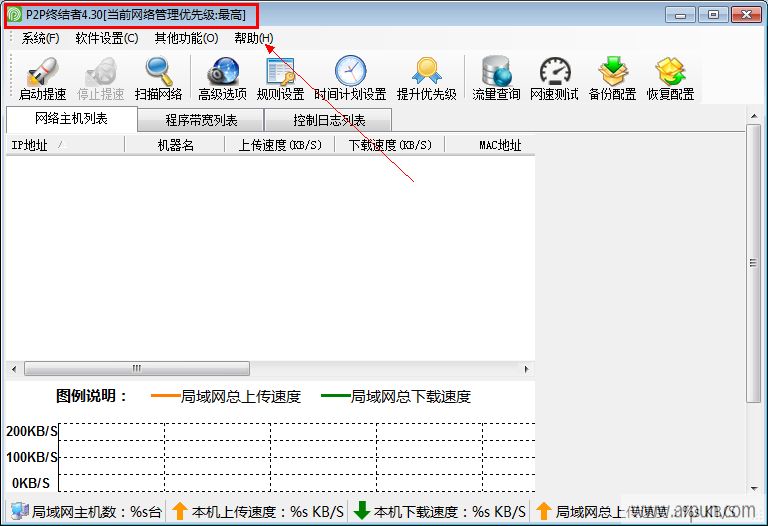The width and height of the screenshot is (768, 526).
Task: Click the 图例说明 label
Action: [x=91, y=396]
